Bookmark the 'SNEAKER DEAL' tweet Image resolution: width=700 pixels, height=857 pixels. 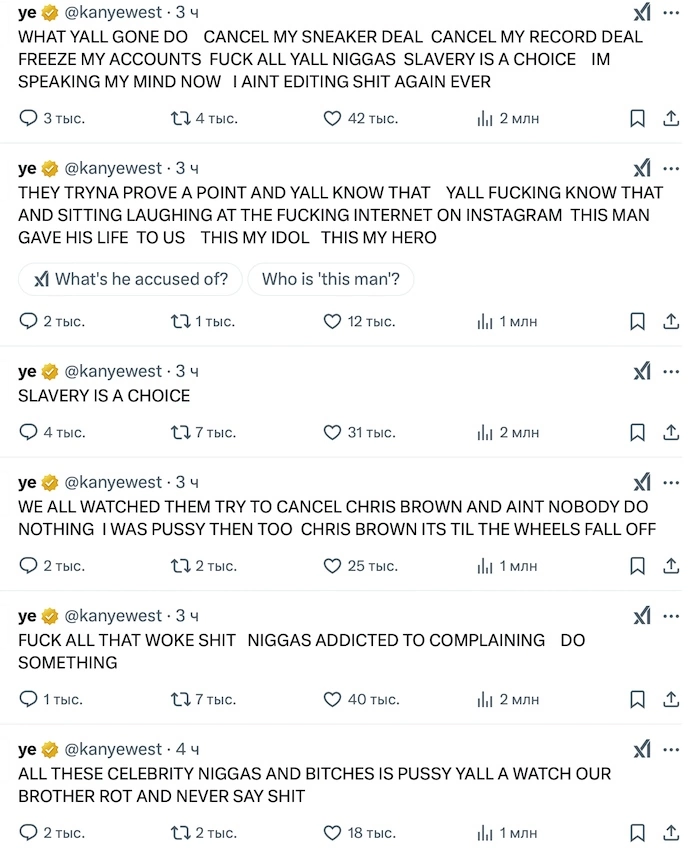click(x=637, y=118)
